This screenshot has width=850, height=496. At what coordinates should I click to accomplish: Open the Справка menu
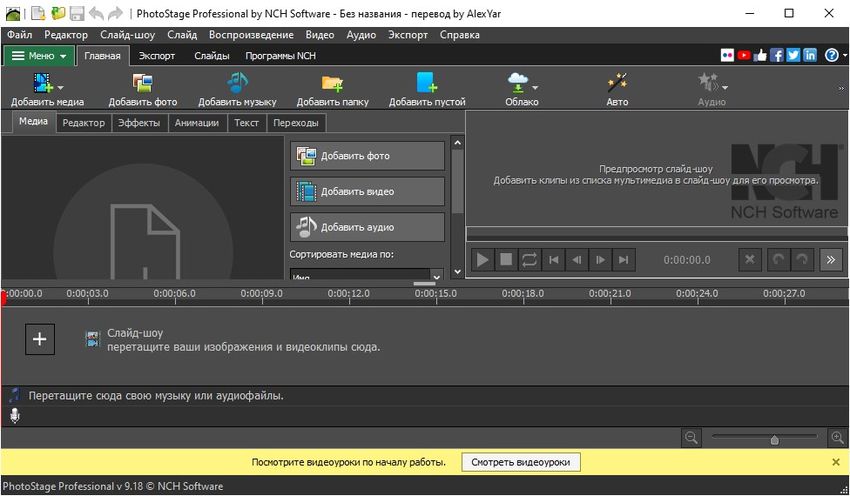(460, 35)
